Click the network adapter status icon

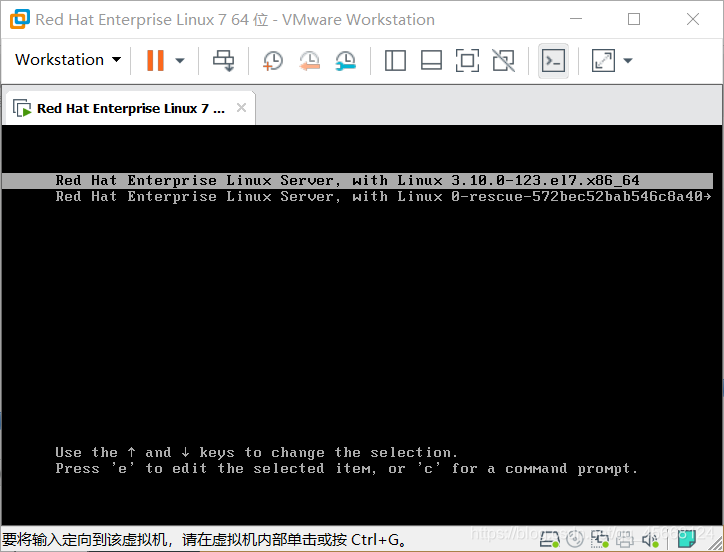tap(600, 539)
